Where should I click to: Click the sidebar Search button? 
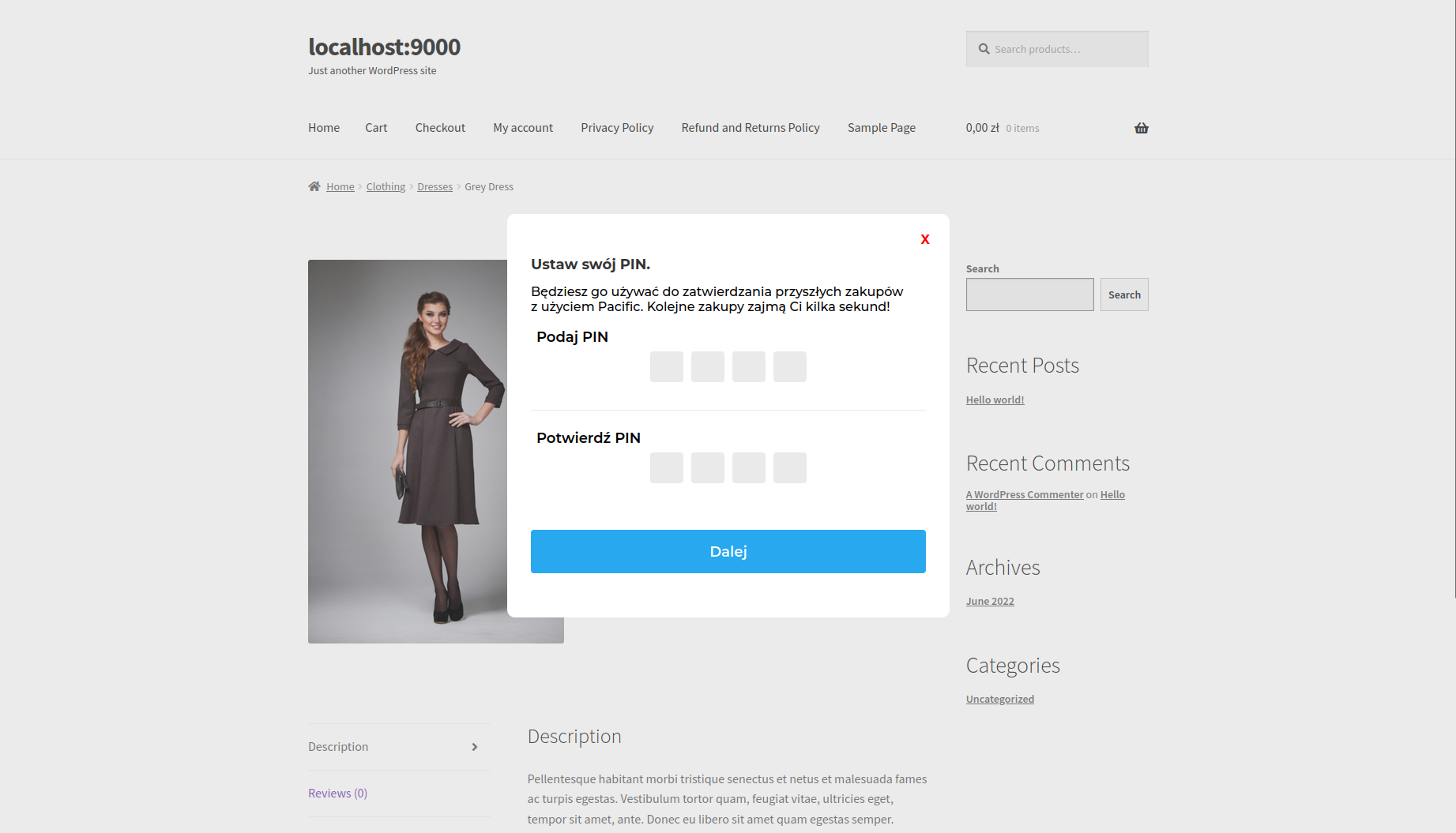tap(1124, 295)
